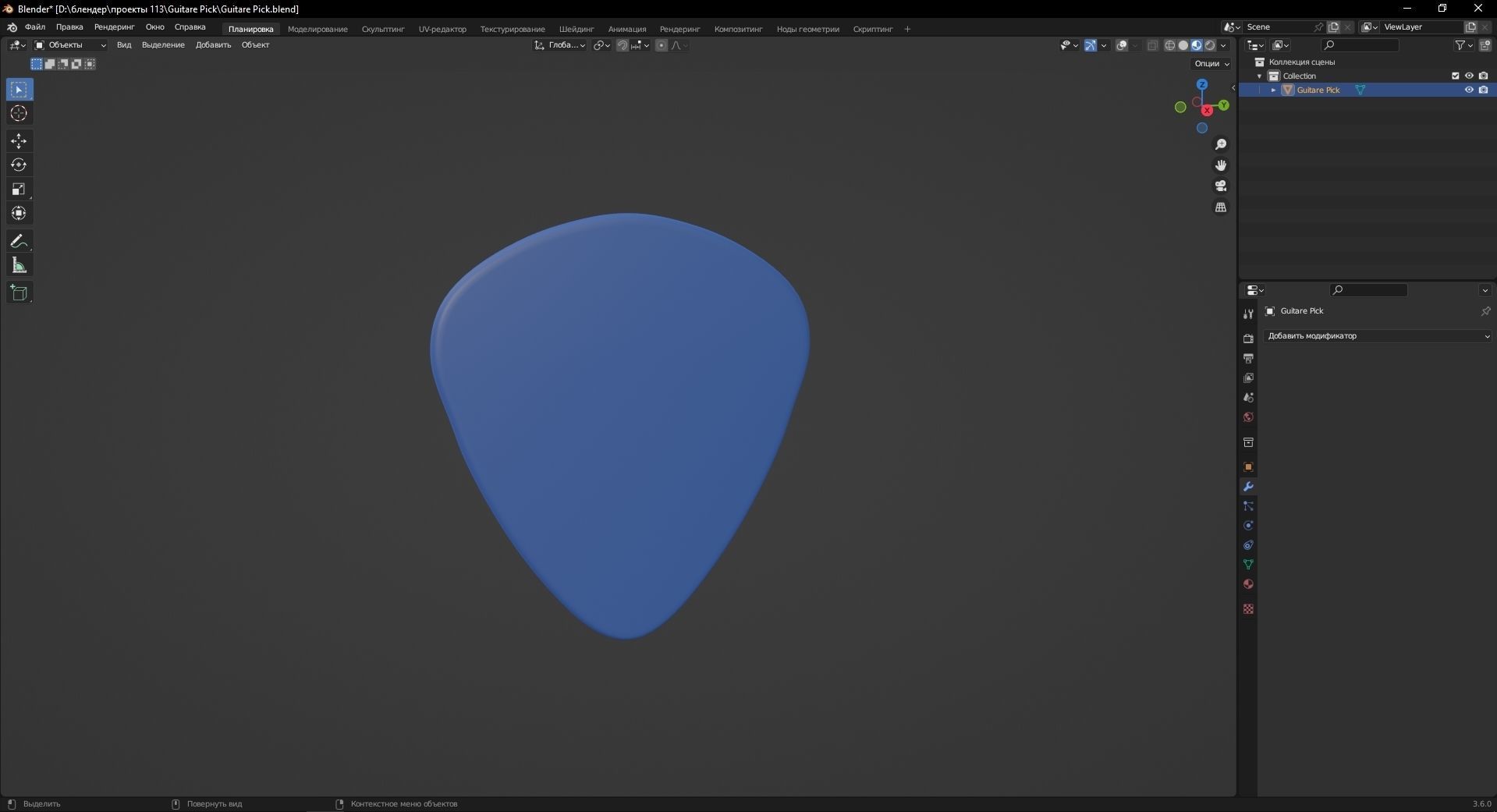
Task: Open transform orientation Глоба... dropdown
Action: [x=560, y=45]
